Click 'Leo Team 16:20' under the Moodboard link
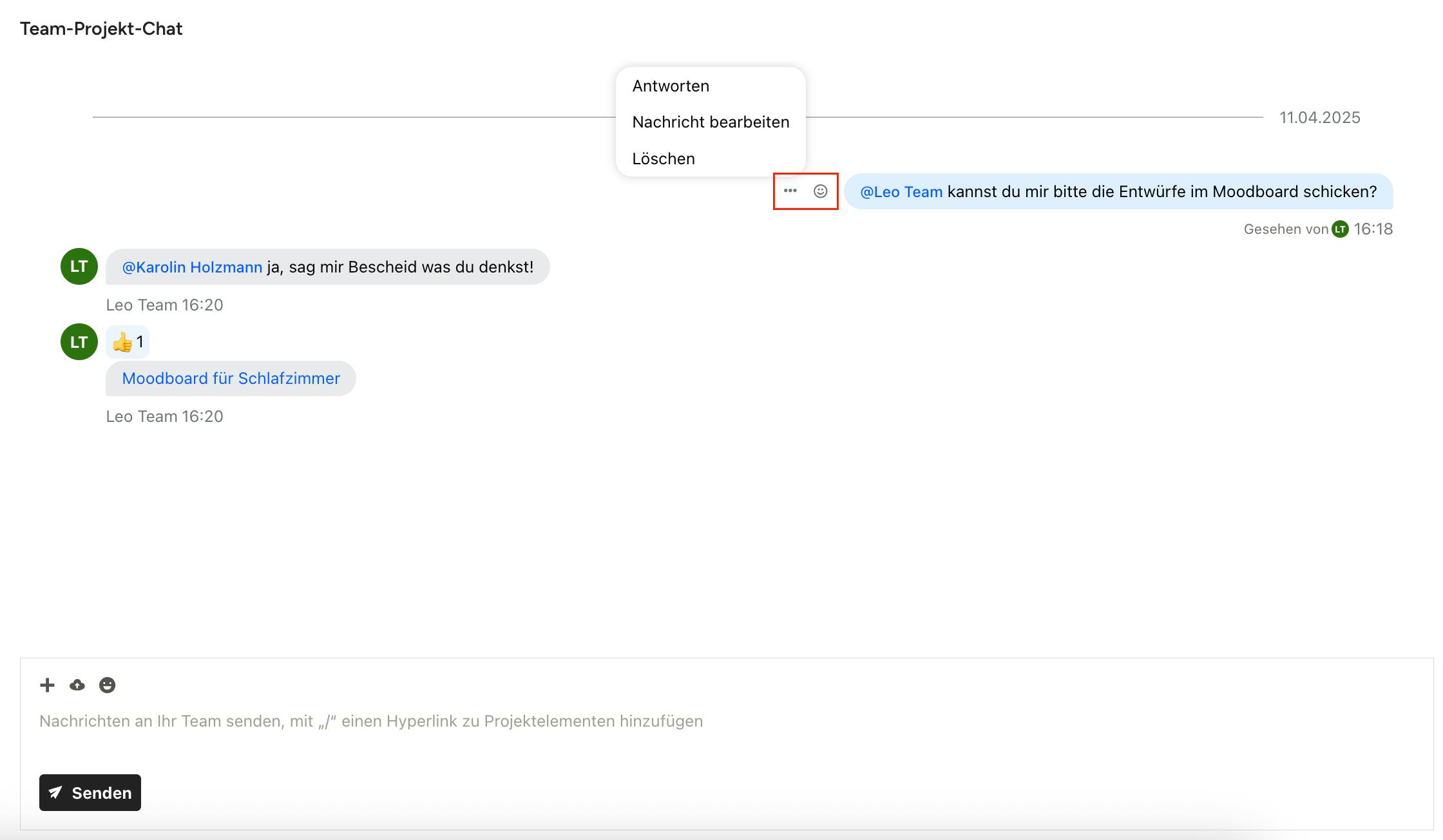1443x840 pixels. pyautogui.click(x=165, y=416)
